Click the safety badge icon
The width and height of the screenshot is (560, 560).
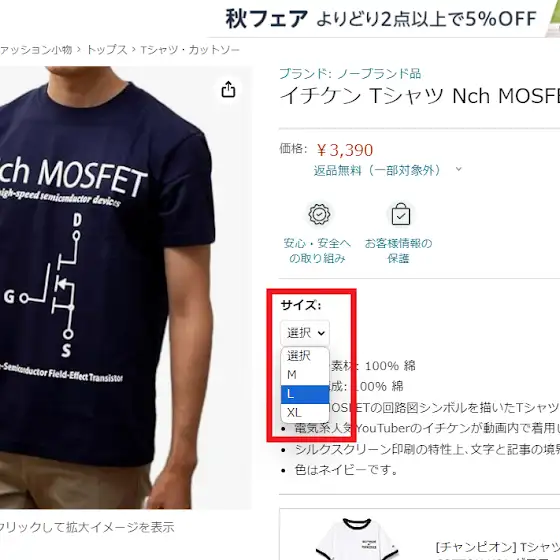tap(319, 214)
